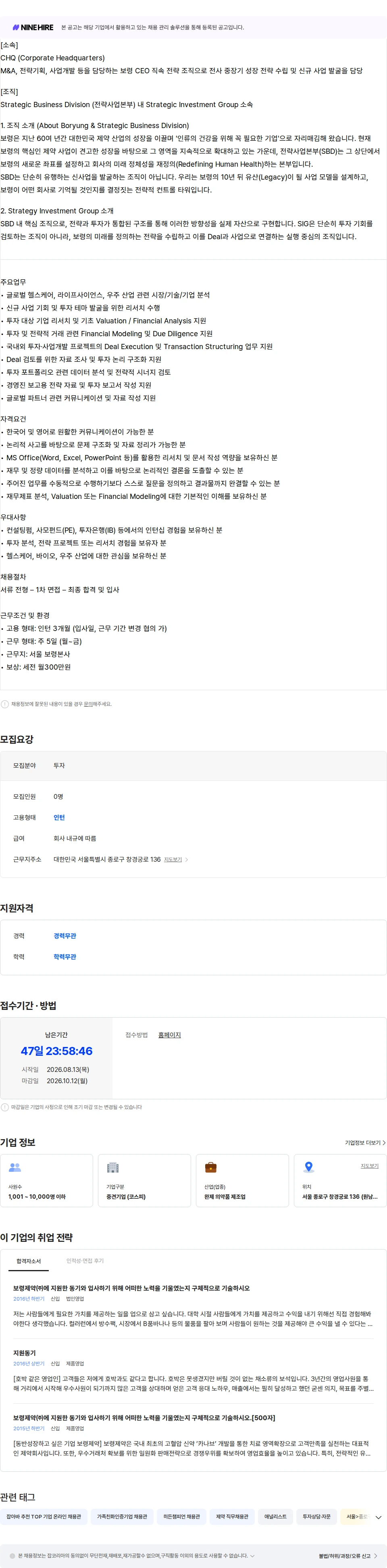Click tag 잡아바 추천 TOP 기업 온라인 채용관
This screenshot has height=1568, width=387.
pyautogui.click(x=44, y=1516)
